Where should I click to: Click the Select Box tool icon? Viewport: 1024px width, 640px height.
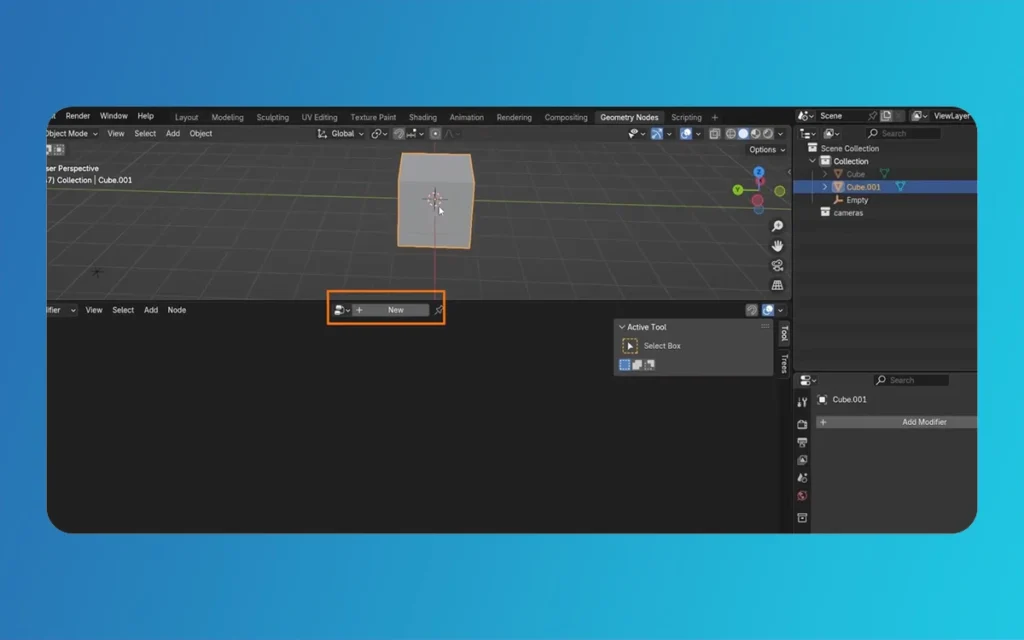630,346
